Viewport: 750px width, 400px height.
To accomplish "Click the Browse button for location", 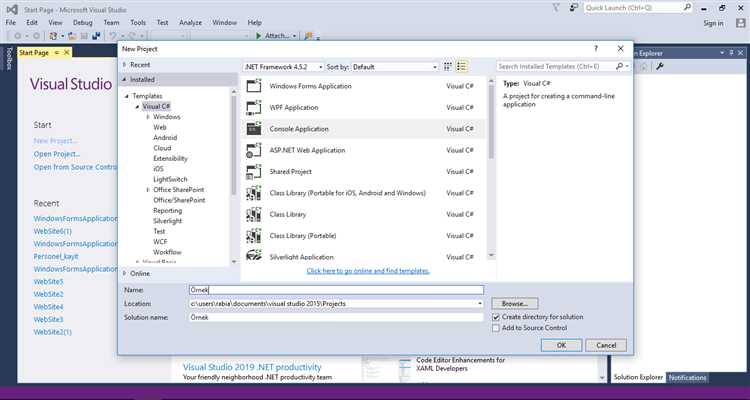I will [x=514, y=302].
